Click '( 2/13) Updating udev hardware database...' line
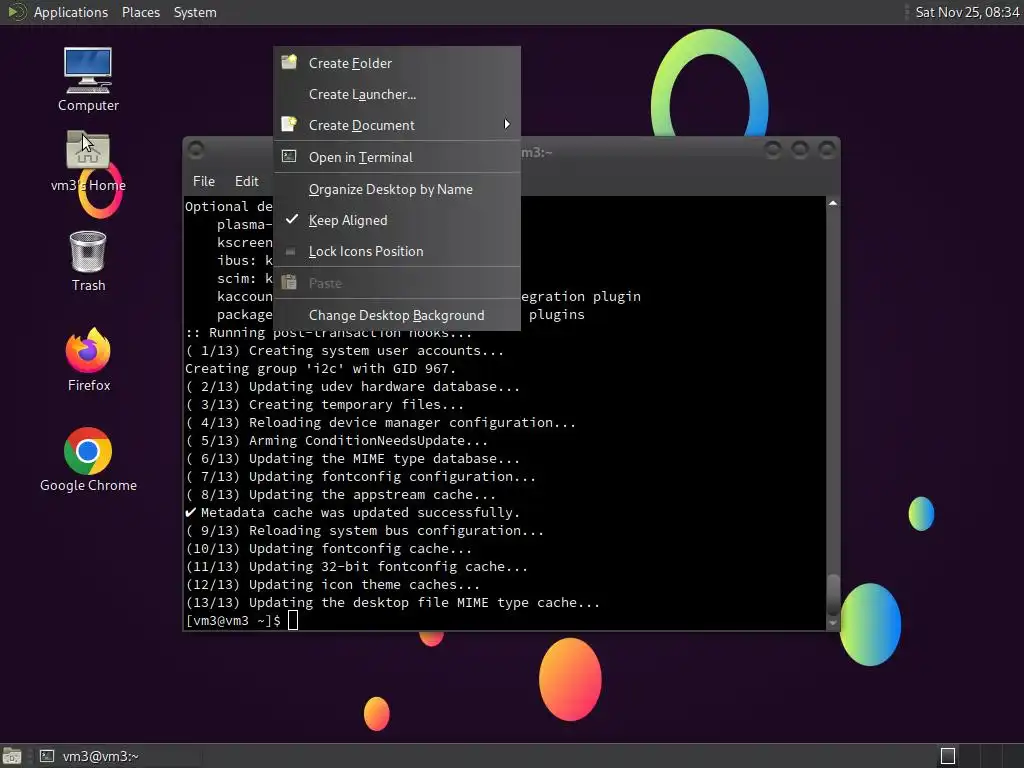 353,387
